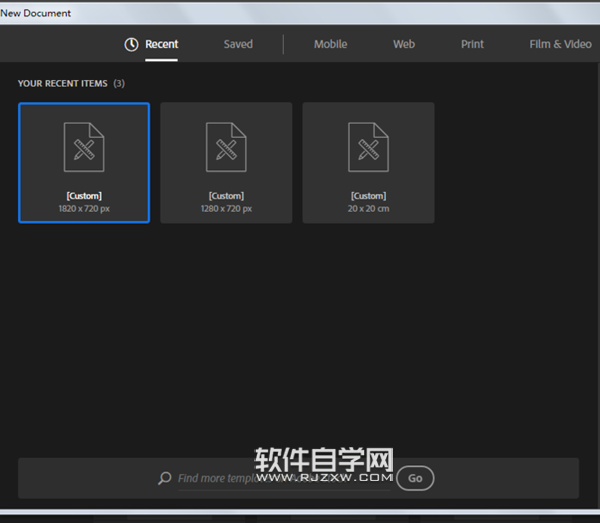600x523 pixels.
Task: Click the [Custom] title of the middle preset
Action: pos(226,196)
